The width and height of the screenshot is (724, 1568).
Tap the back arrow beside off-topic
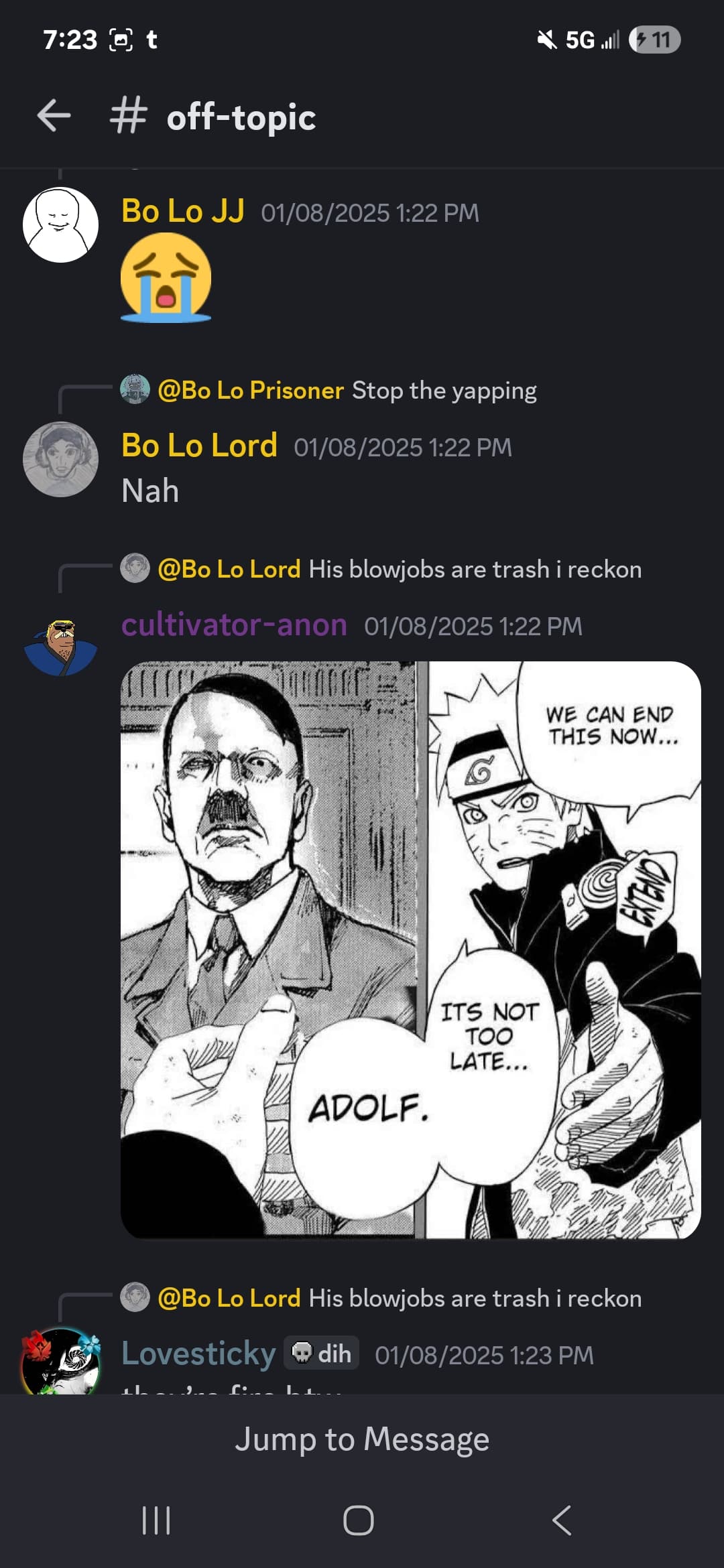(54, 116)
